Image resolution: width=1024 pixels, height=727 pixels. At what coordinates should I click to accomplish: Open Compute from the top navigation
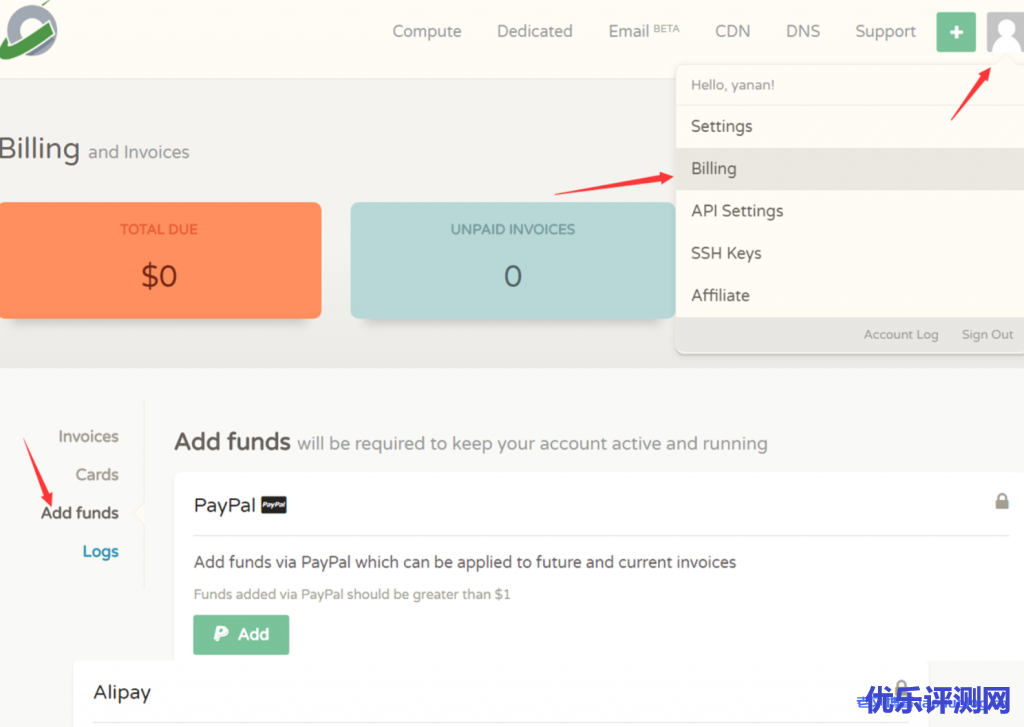[427, 31]
